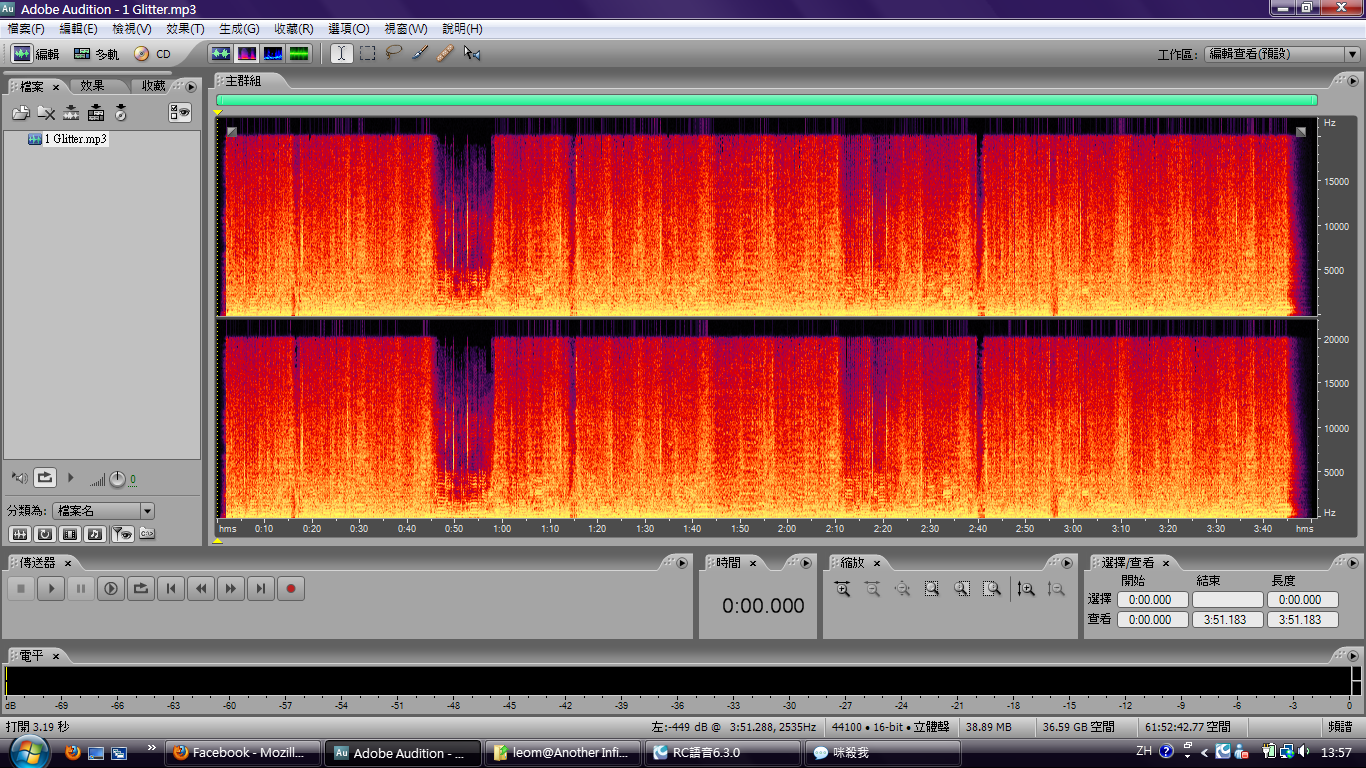Open the CD view

pos(152,54)
